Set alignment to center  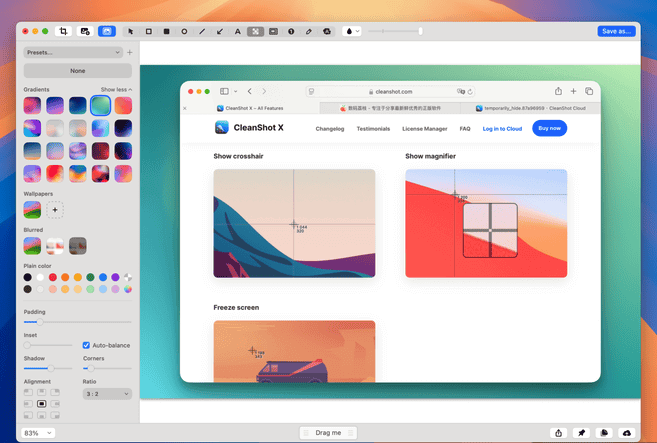pyautogui.click(x=41, y=404)
